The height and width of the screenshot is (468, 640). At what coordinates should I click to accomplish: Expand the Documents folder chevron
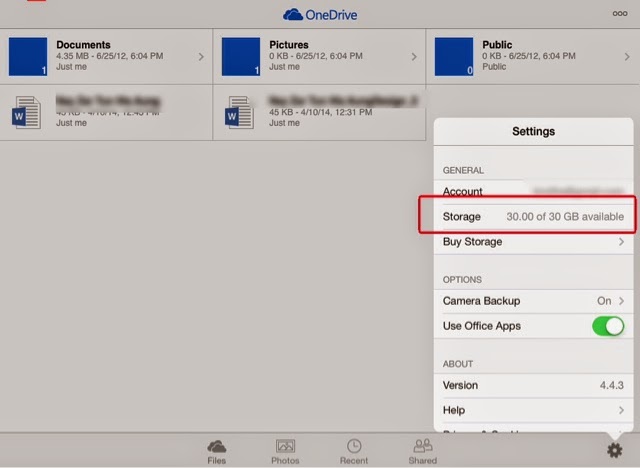point(201,57)
